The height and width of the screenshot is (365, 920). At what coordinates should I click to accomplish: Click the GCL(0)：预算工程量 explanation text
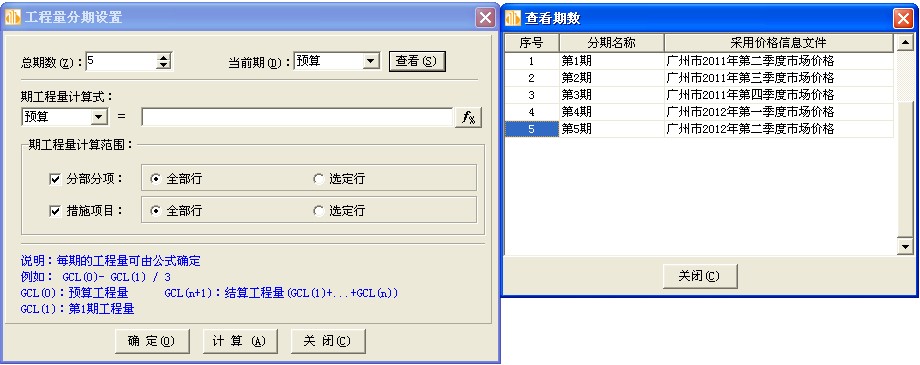pyautogui.click(x=74, y=293)
